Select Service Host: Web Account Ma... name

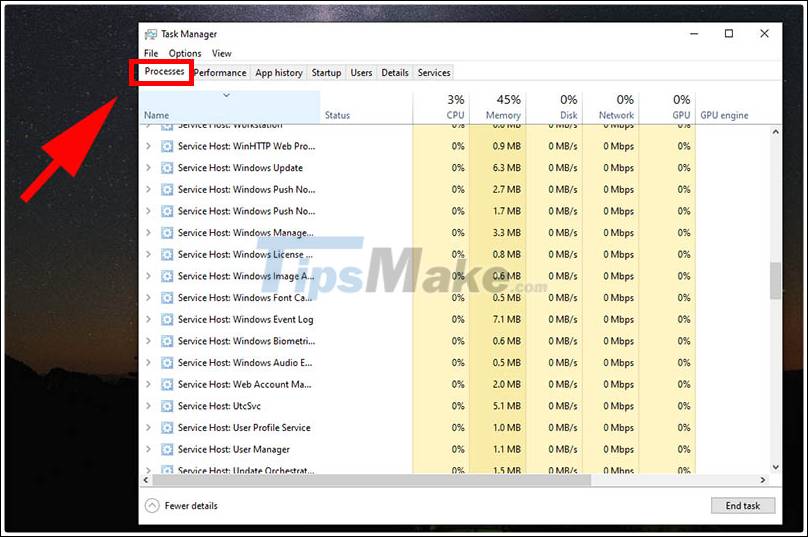point(244,384)
